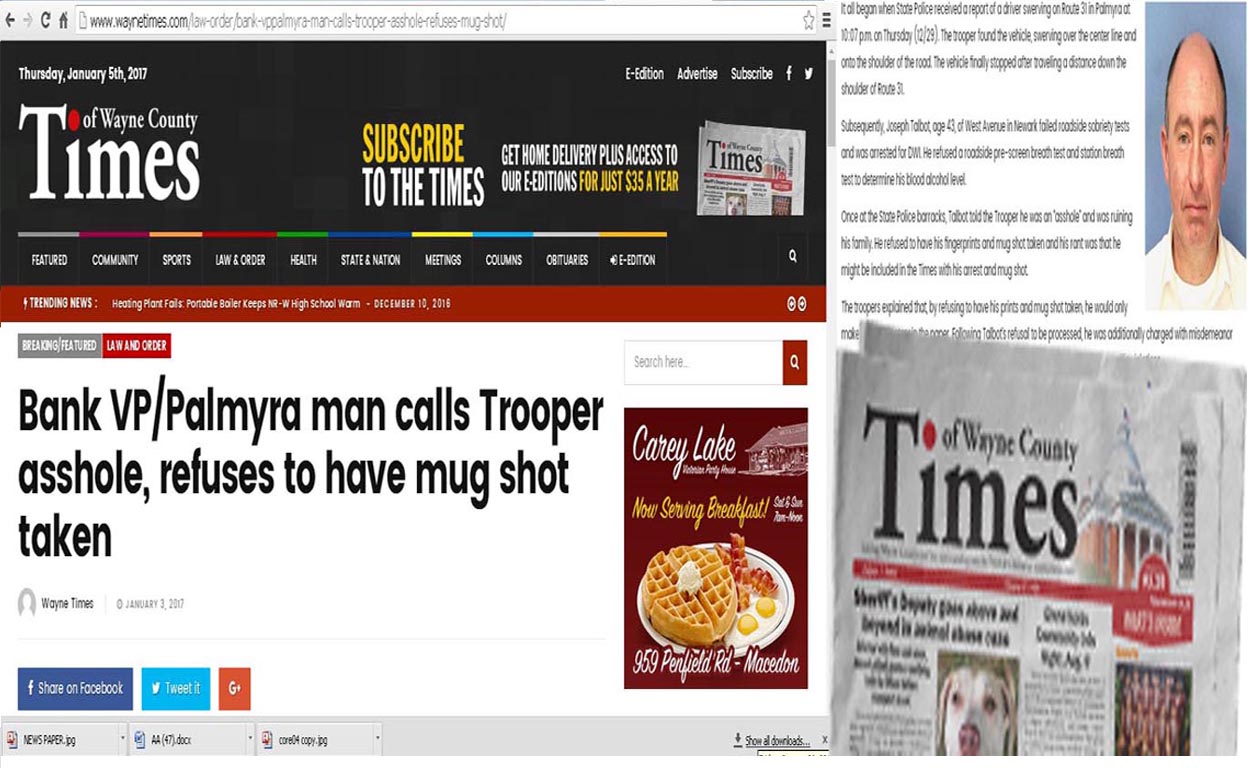Share the article via the Google Plus button
The width and height of the screenshot is (1248, 768).
click(x=235, y=688)
